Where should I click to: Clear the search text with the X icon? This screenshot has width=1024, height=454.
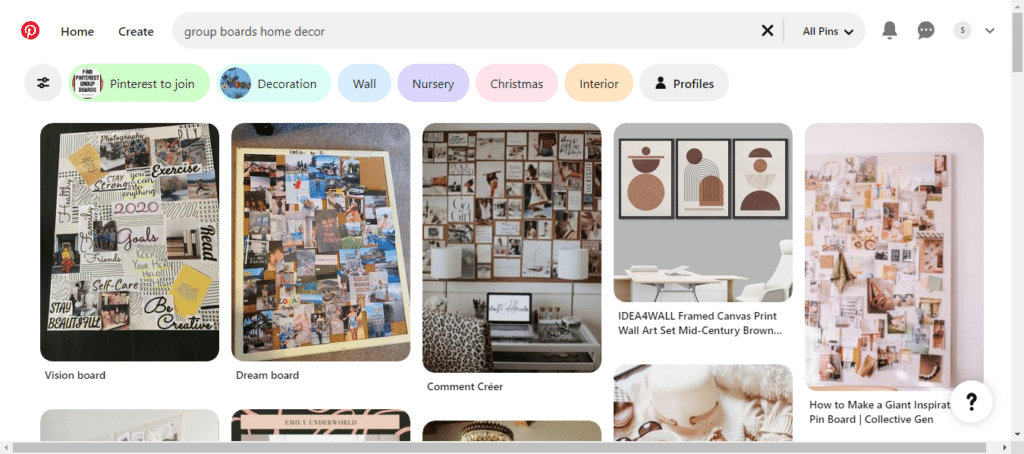(x=767, y=31)
